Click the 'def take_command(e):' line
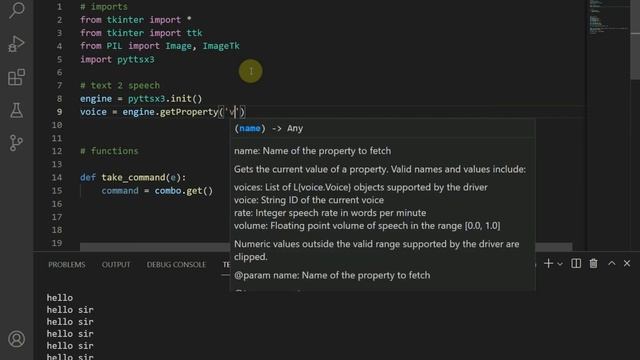This screenshot has height=360, width=640. point(133,177)
